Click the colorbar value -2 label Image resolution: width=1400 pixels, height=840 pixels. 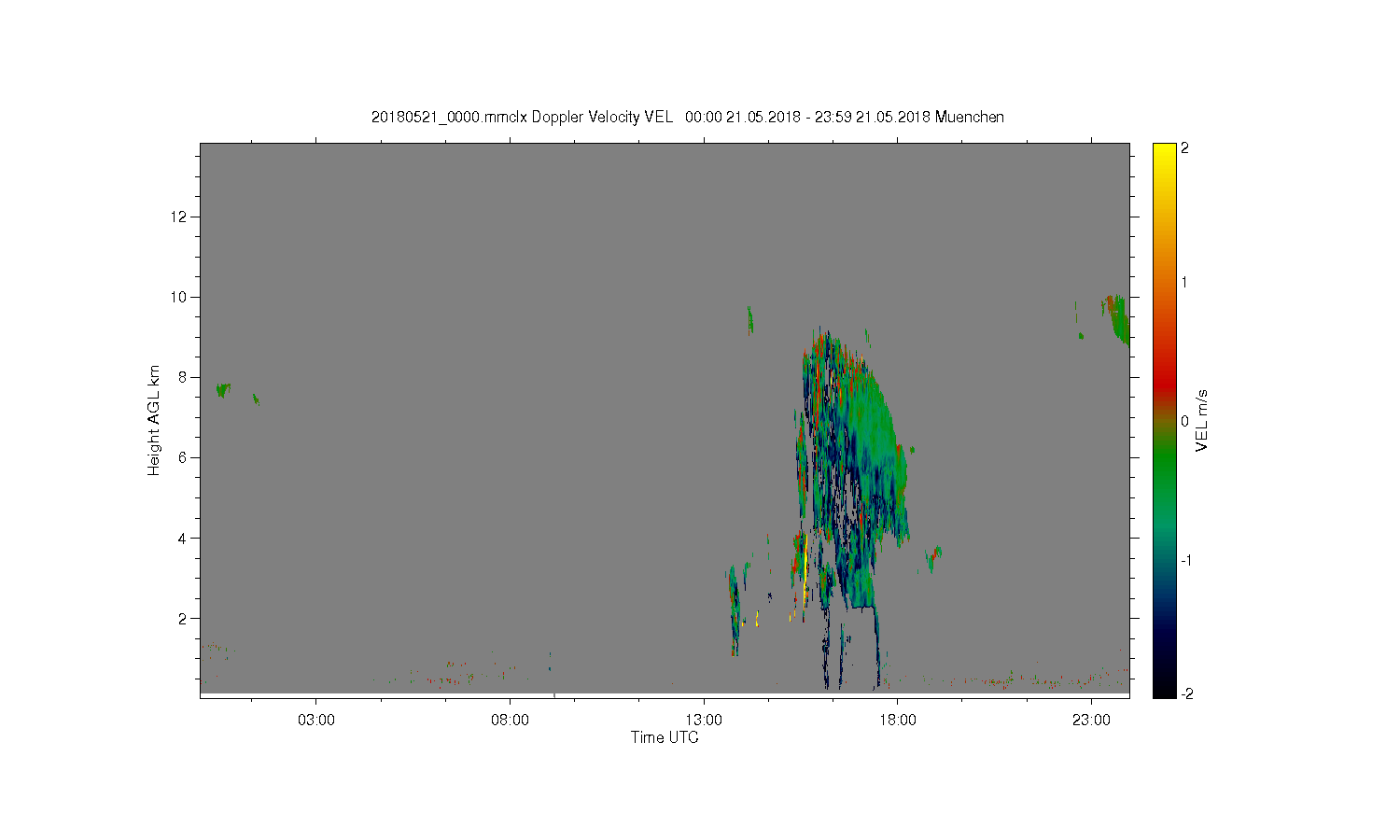pyautogui.click(x=1186, y=693)
